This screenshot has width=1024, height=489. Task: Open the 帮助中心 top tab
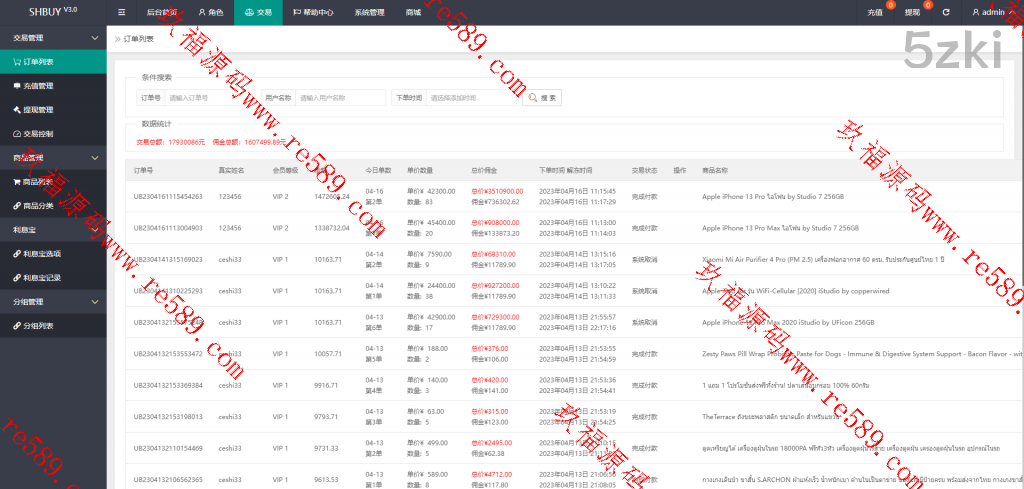click(311, 13)
